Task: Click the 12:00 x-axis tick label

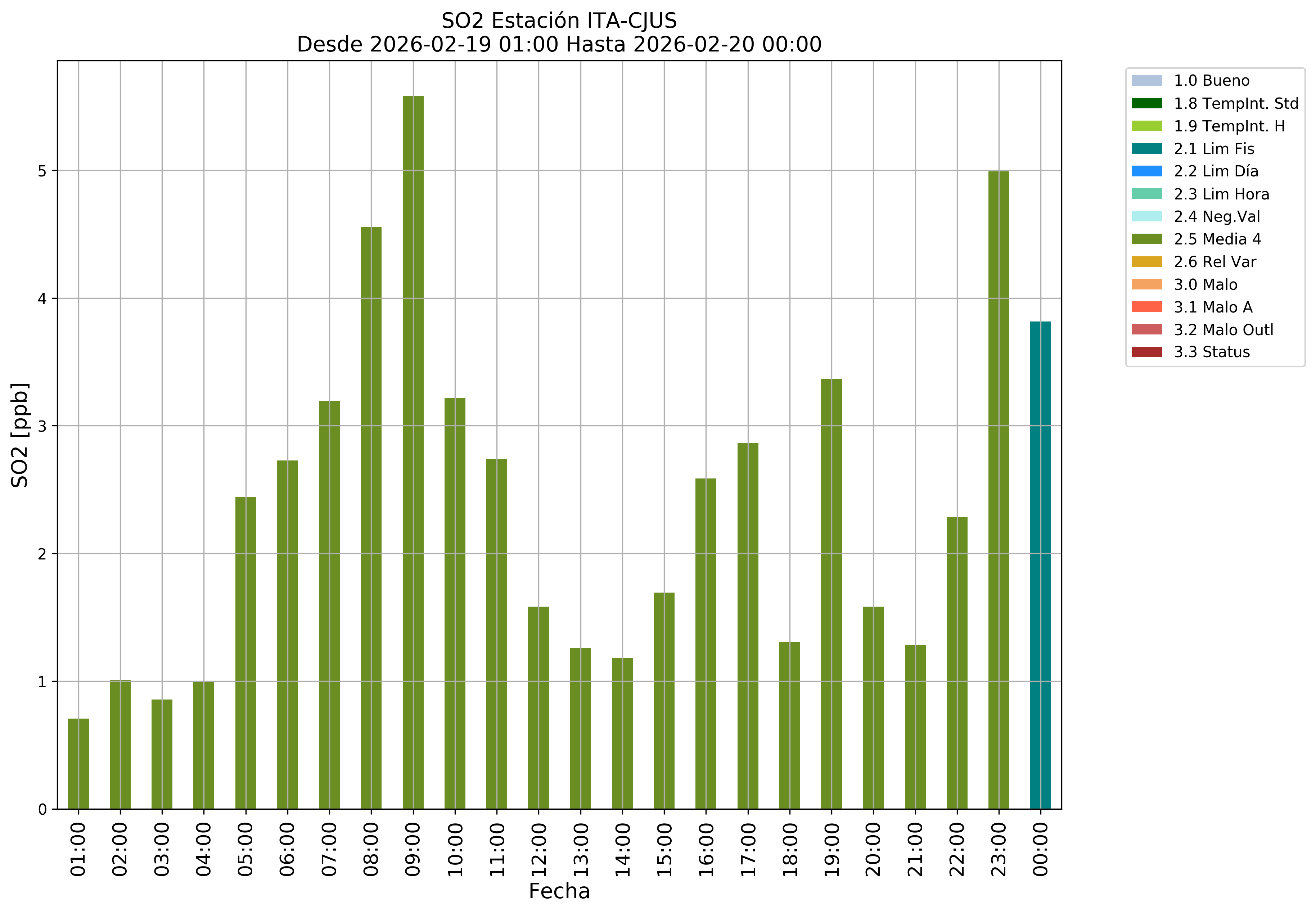Action: click(539, 850)
